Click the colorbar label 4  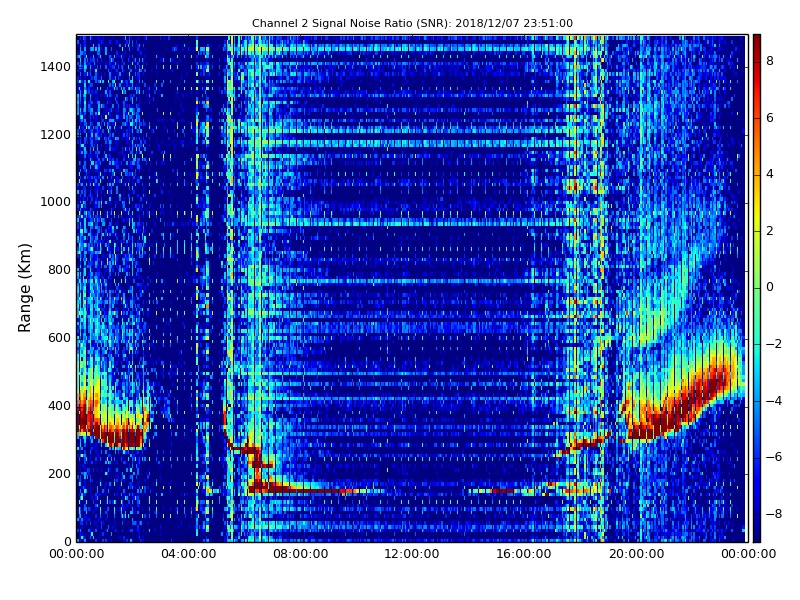(770, 174)
